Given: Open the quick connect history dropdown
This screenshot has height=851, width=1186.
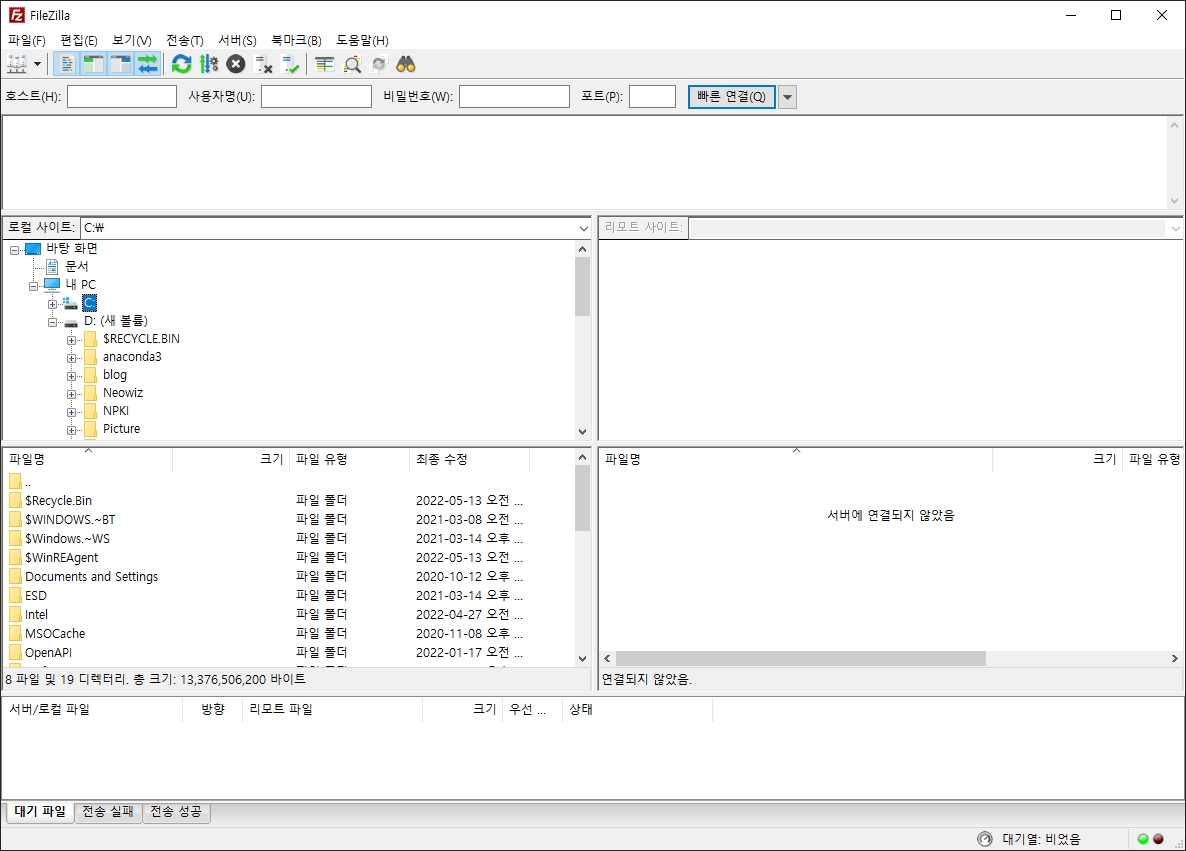Looking at the screenshot, I should (x=787, y=97).
